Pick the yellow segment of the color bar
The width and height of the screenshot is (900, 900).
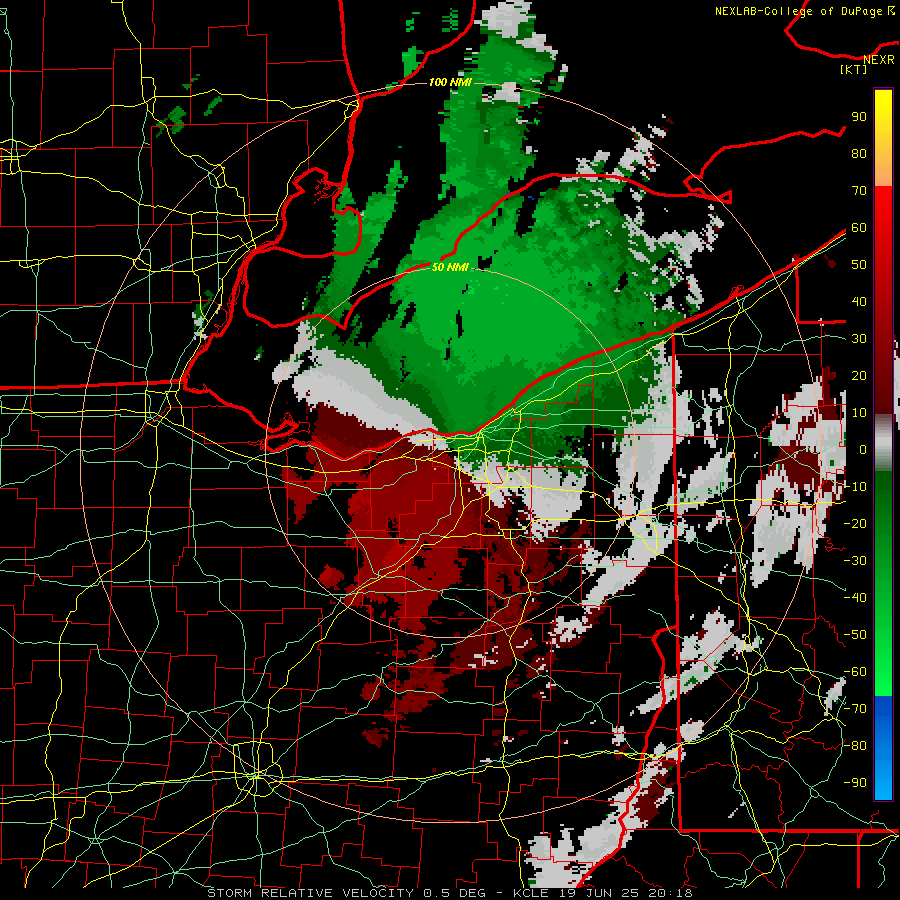point(883,138)
